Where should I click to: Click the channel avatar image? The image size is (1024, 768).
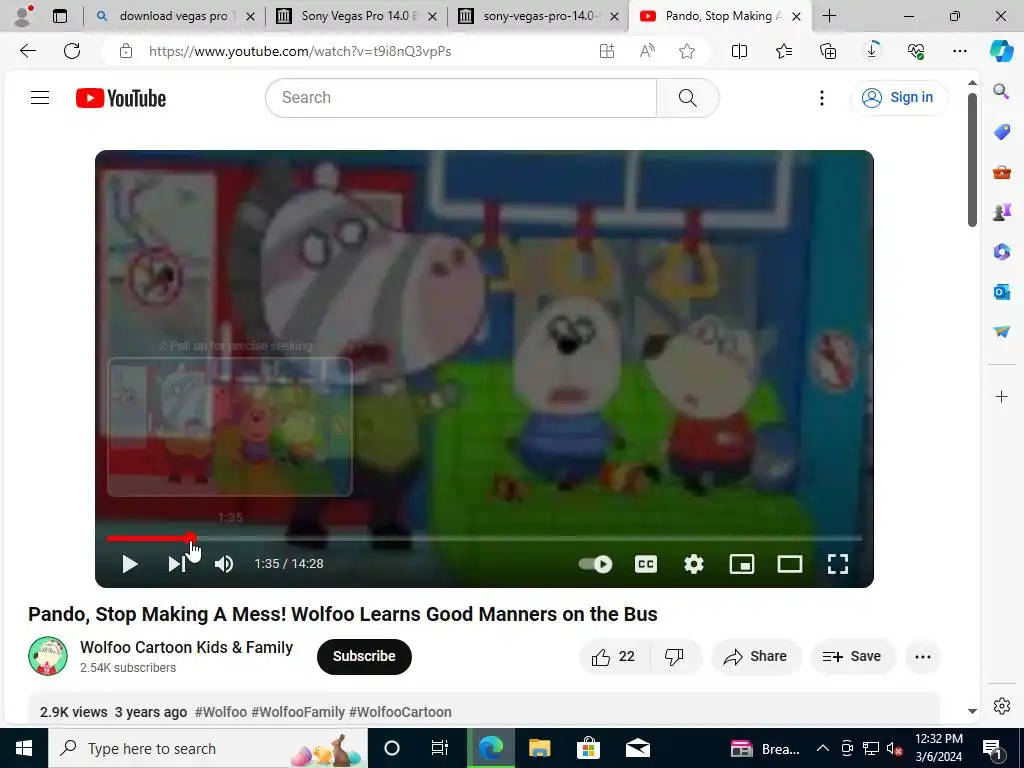[x=48, y=656]
